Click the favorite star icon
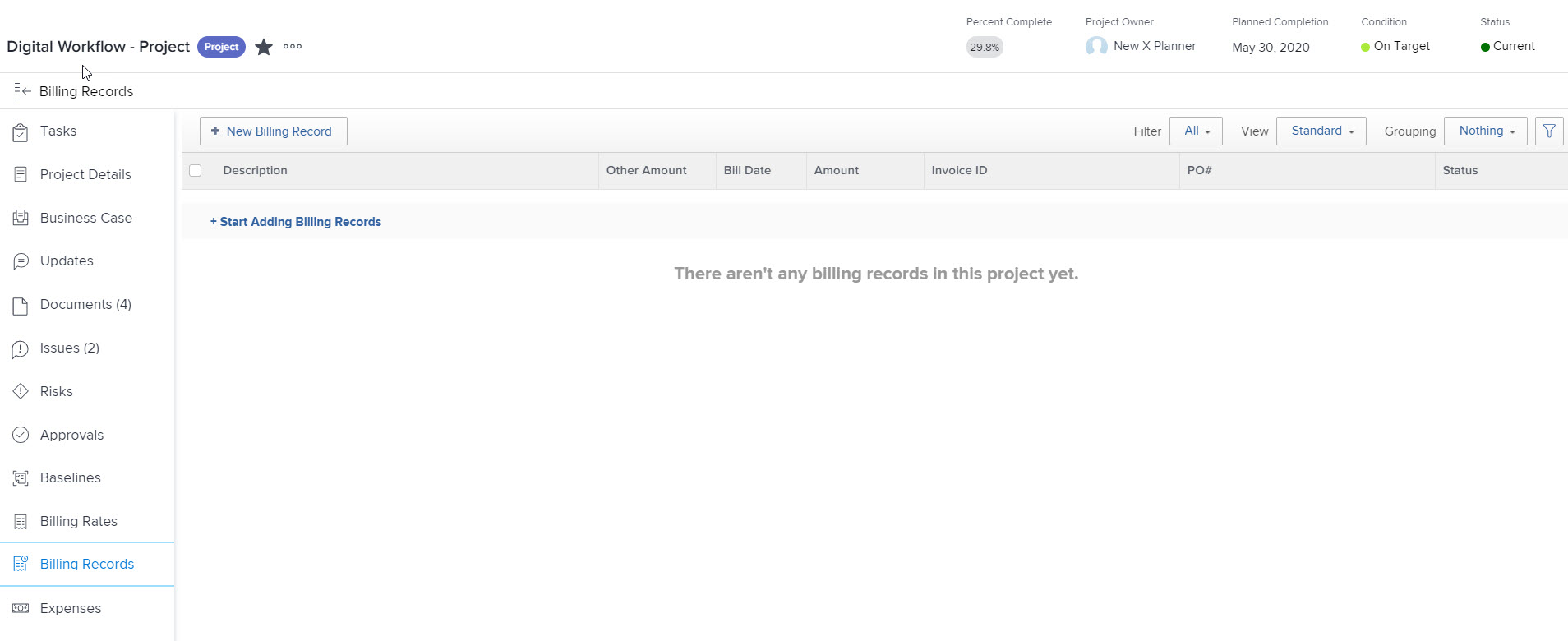The height and width of the screenshot is (641, 1568). point(264,47)
